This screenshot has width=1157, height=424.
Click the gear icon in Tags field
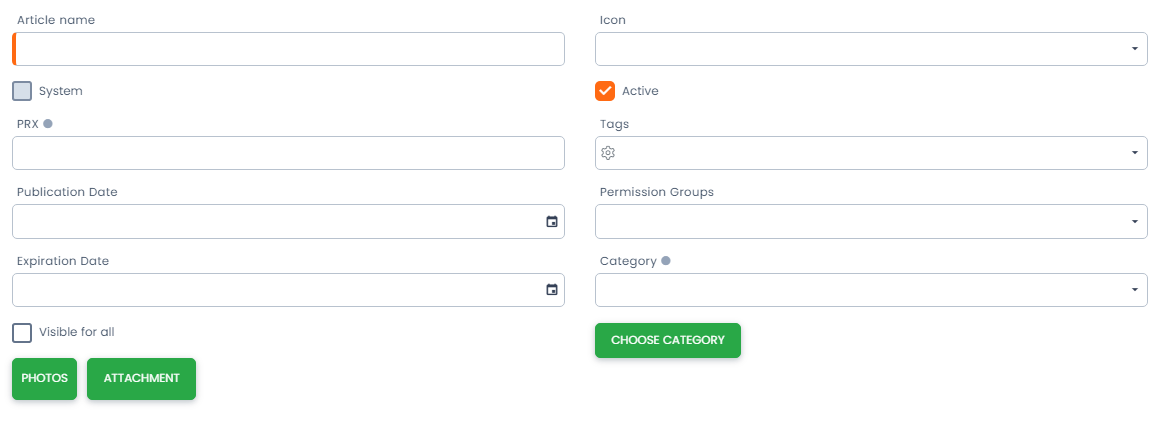click(x=608, y=153)
